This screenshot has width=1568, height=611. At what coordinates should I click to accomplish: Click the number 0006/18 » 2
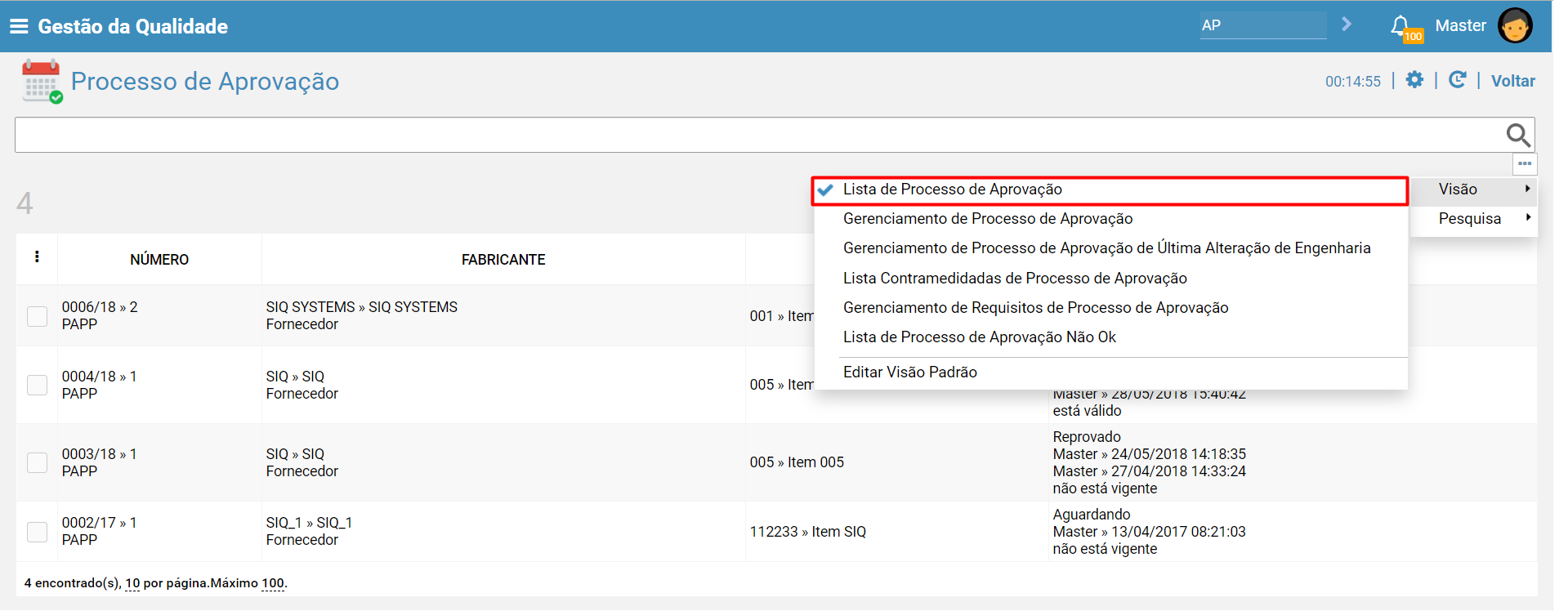pos(100,307)
